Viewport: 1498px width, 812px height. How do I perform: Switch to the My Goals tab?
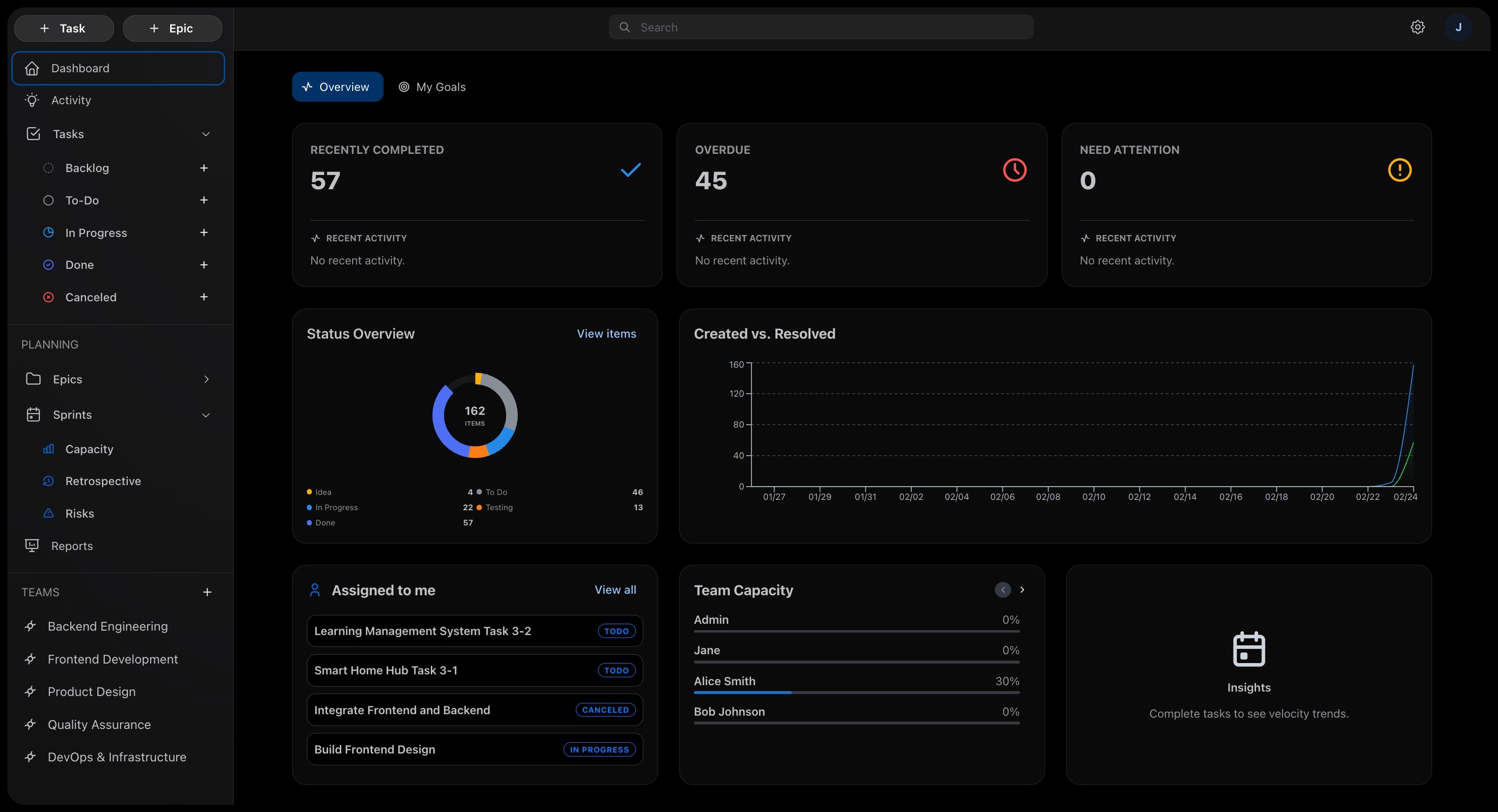pos(432,87)
